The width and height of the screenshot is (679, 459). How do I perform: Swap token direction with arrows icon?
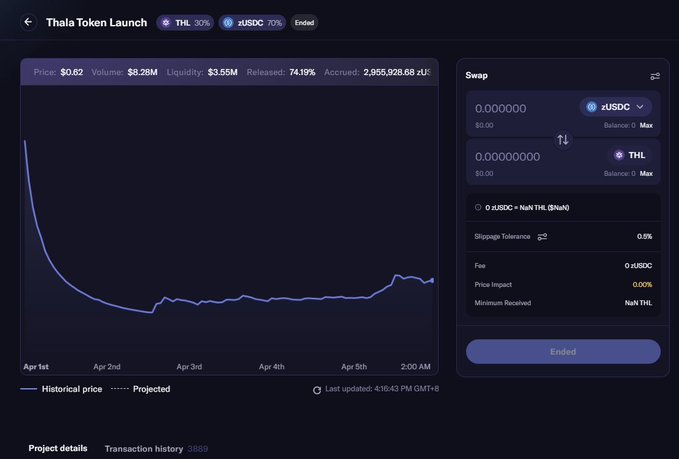point(563,139)
